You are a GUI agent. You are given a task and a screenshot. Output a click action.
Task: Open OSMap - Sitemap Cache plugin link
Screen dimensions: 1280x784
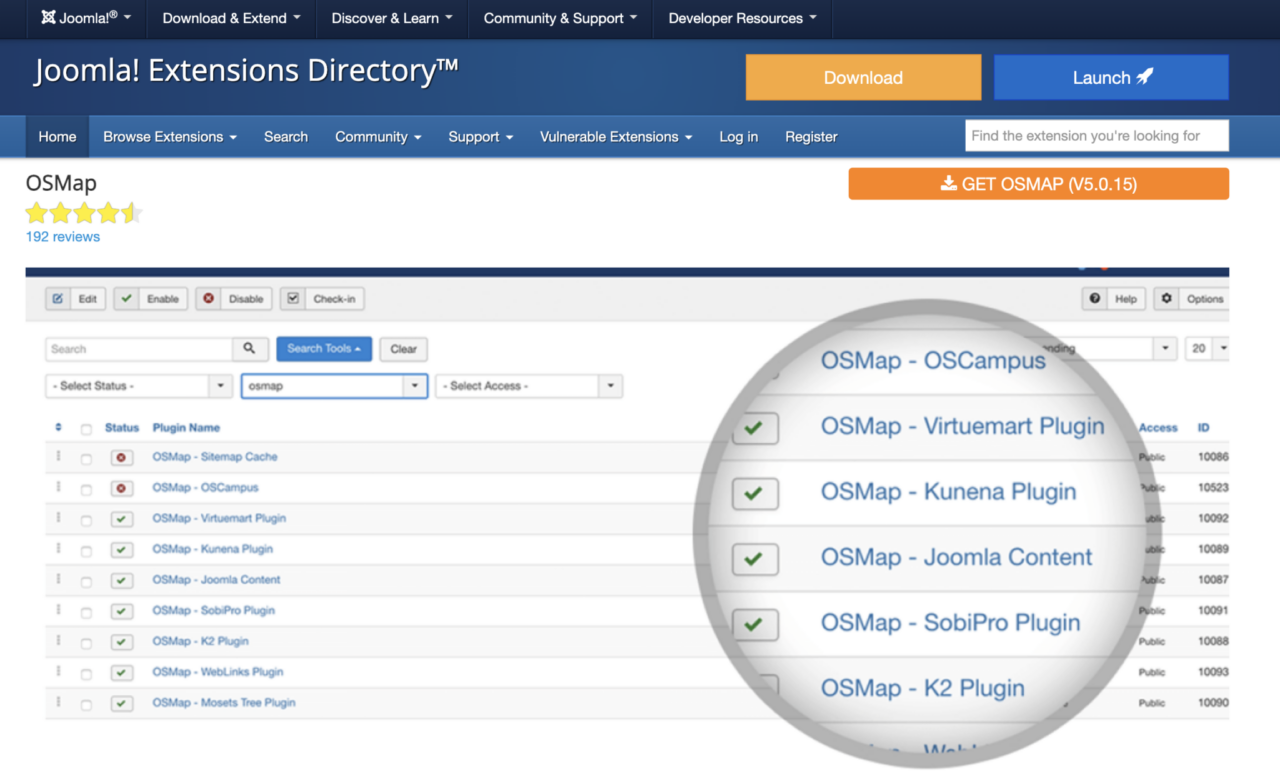215,457
